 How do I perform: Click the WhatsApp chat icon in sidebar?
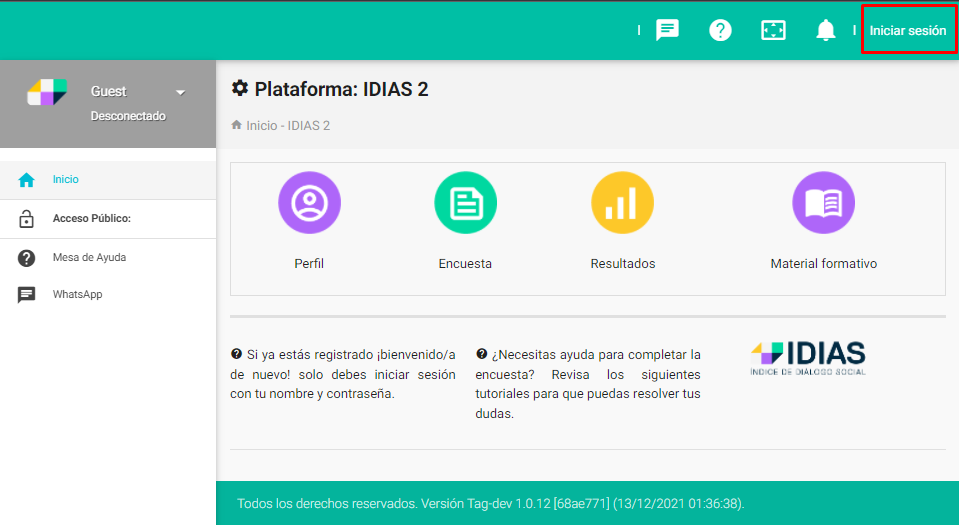pyautogui.click(x=26, y=295)
